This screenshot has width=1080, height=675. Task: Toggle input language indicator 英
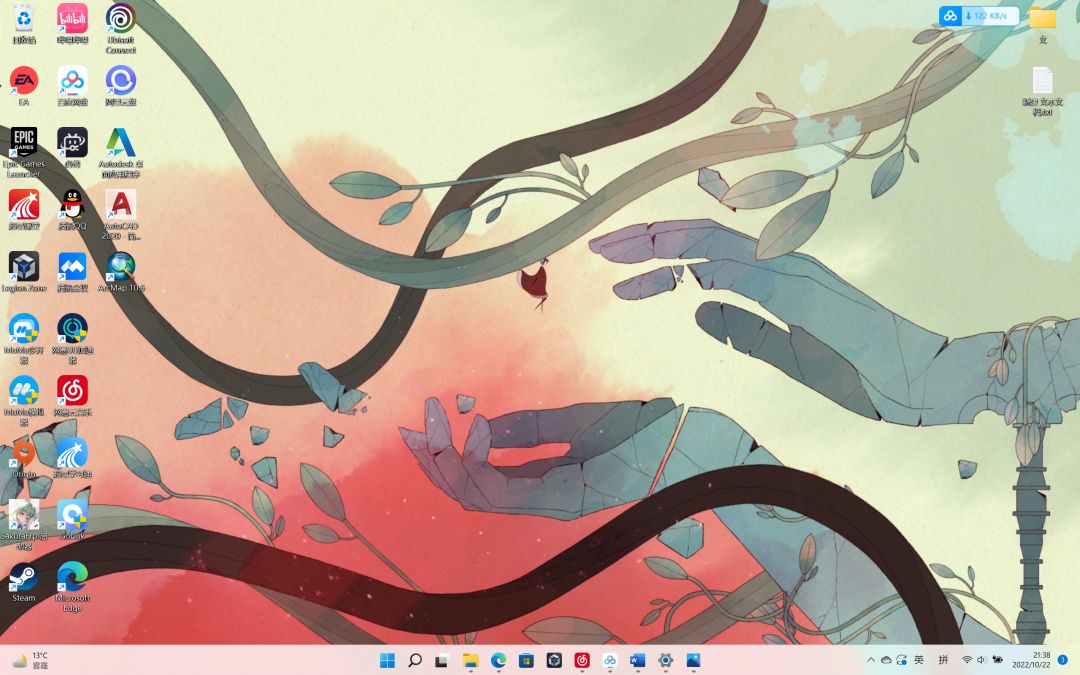[x=919, y=660]
